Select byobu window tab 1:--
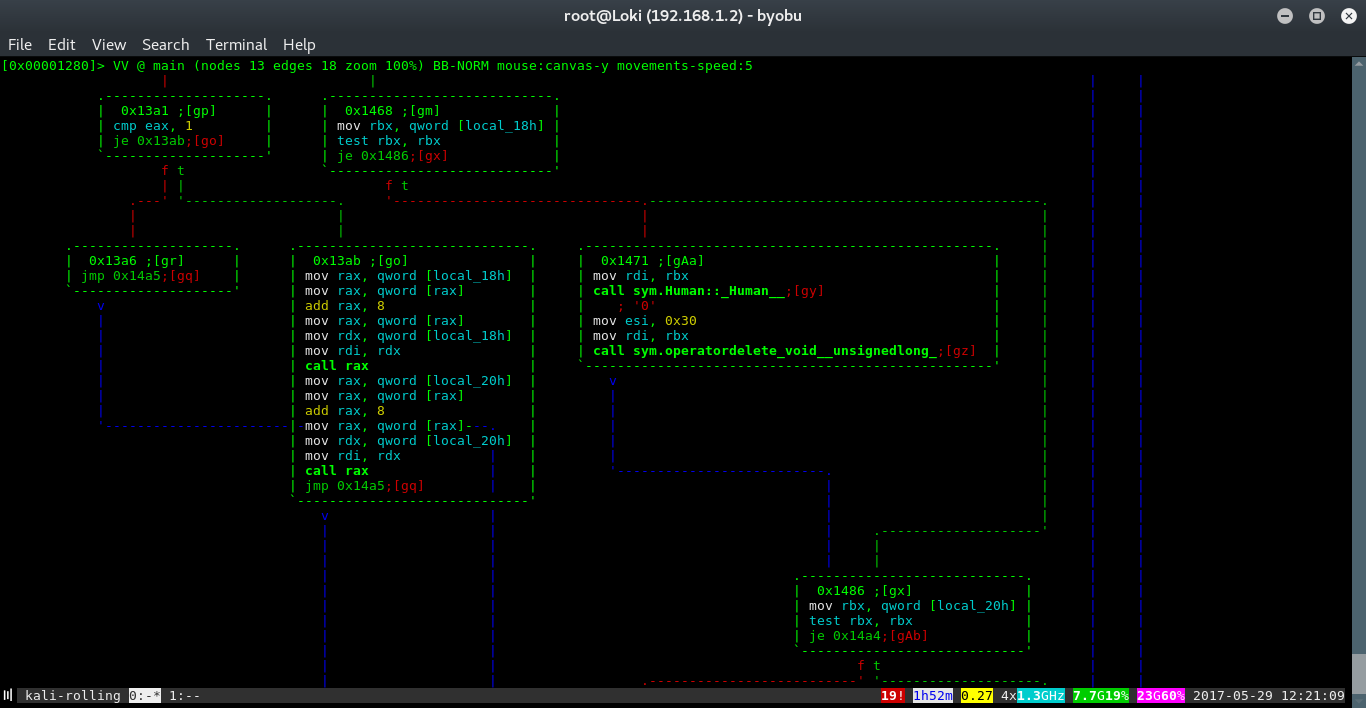 (185, 695)
